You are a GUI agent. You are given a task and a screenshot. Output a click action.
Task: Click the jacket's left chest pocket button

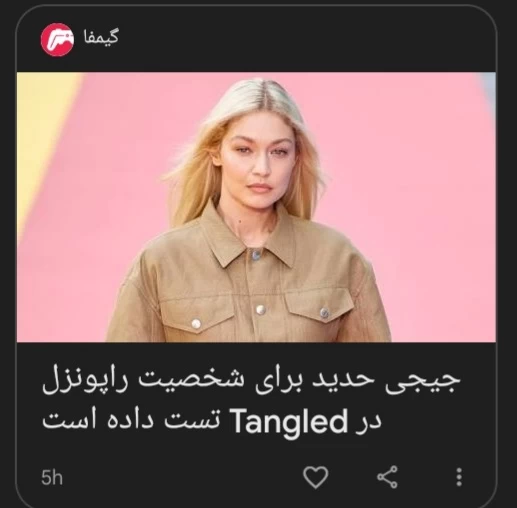tap(196, 323)
